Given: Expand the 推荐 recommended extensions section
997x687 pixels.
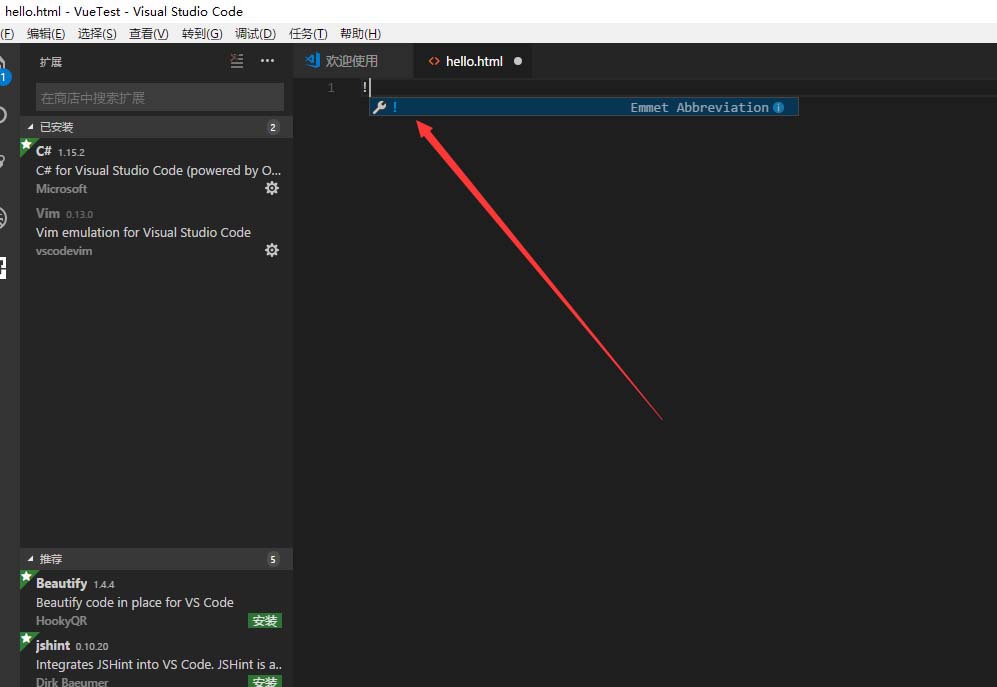Looking at the screenshot, I should [50, 559].
